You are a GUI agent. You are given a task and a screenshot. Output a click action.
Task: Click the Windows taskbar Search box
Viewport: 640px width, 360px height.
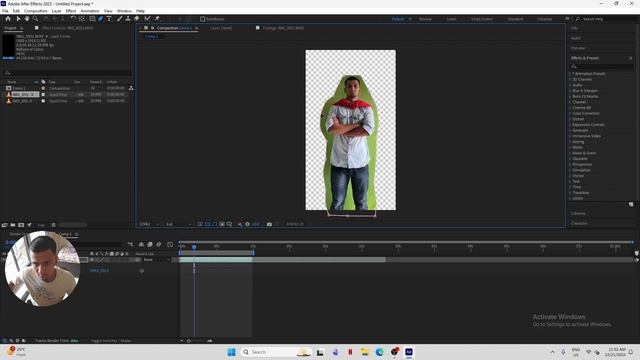tap(276, 352)
